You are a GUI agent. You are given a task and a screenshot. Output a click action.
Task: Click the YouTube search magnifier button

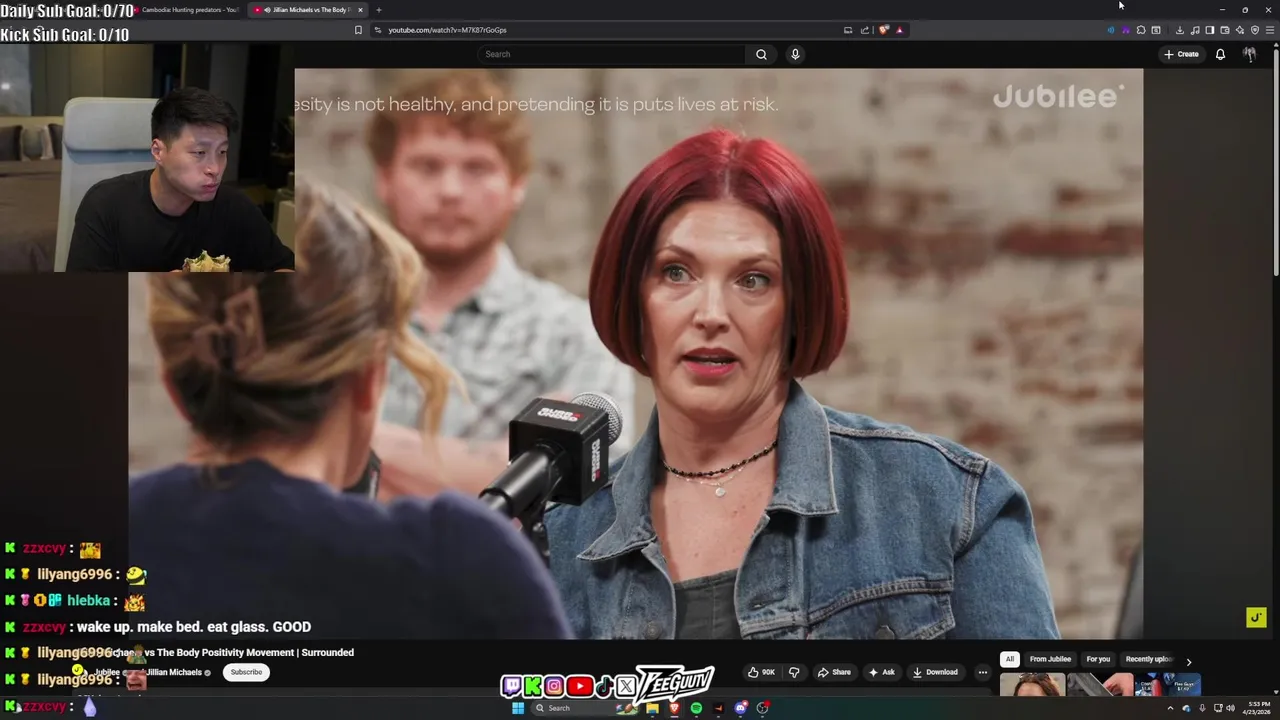click(x=761, y=54)
